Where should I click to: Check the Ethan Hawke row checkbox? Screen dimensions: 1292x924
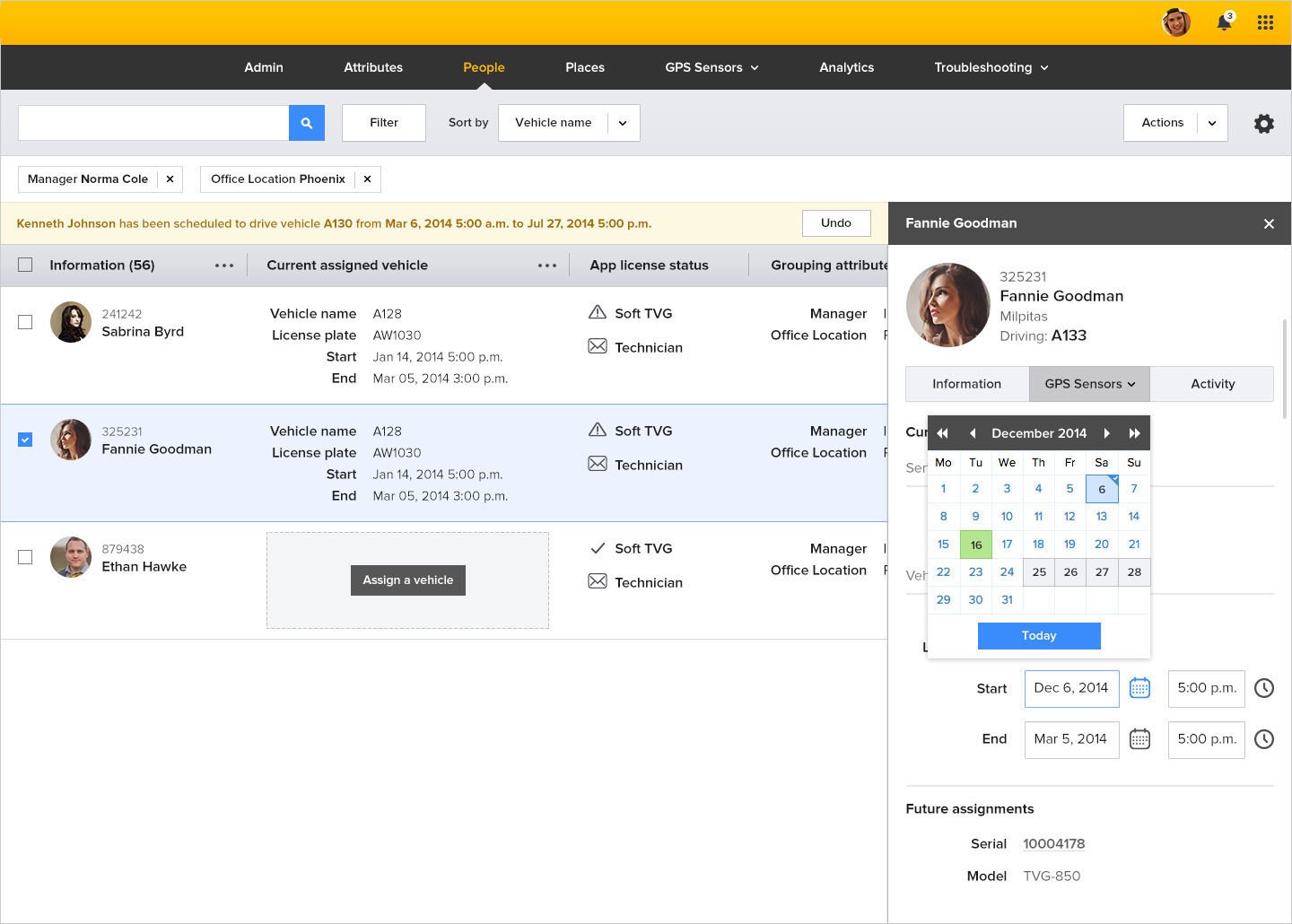(x=25, y=557)
